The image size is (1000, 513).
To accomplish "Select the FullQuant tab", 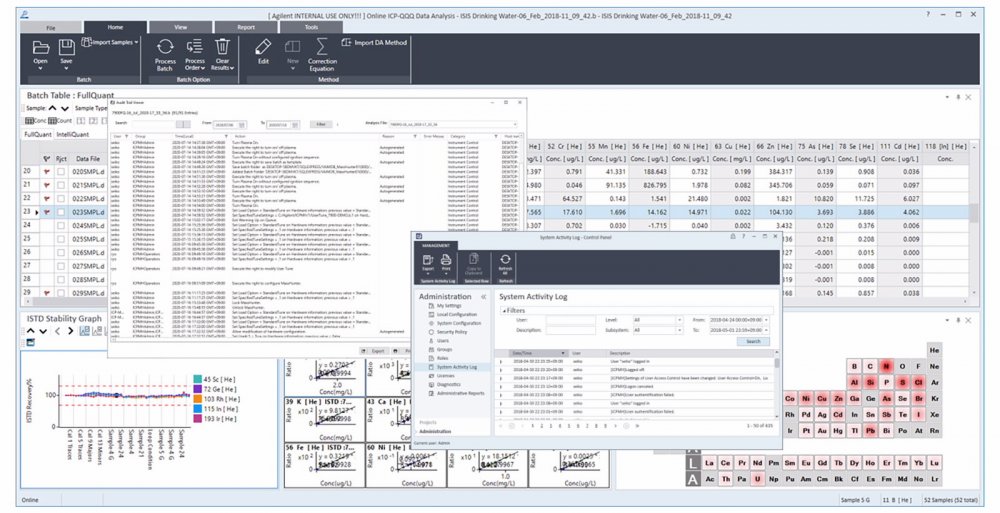I will pyautogui.click(x=38, y=135).
